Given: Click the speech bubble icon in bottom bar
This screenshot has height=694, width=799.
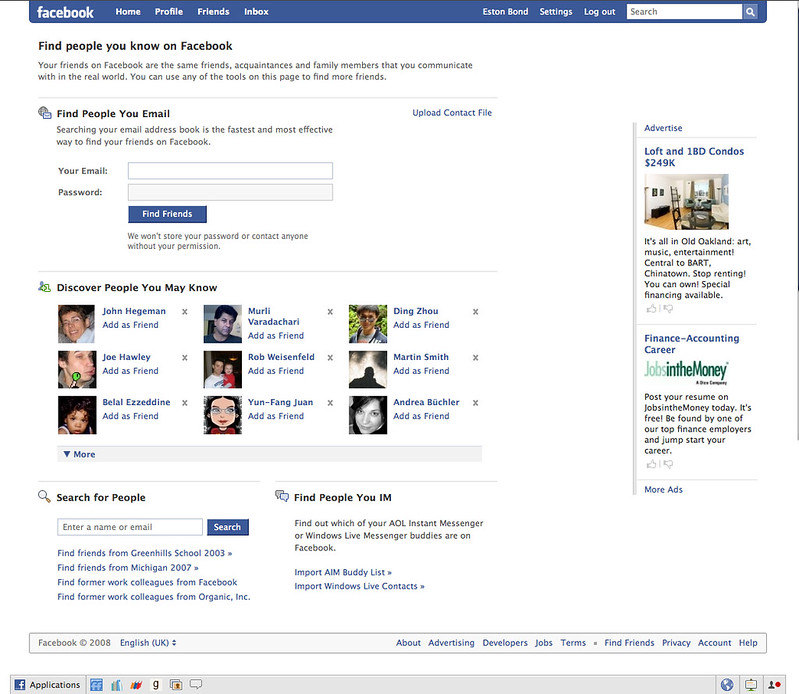Looking at the screenshot, I should pyautogui.click(x=196, y=684).
